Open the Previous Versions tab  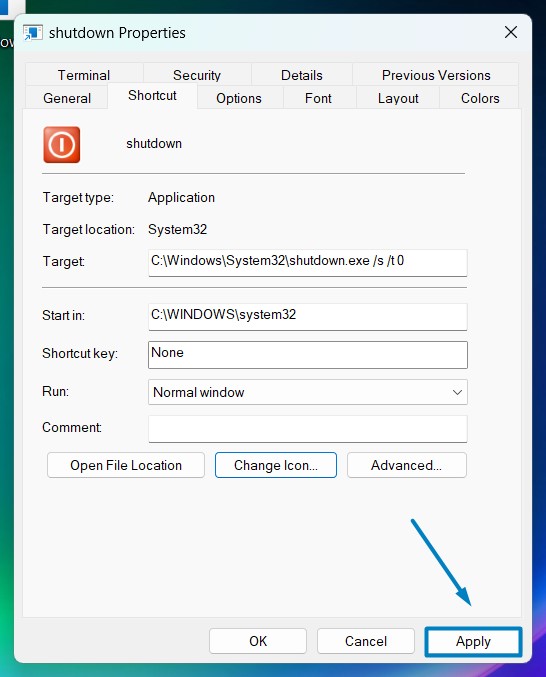[x=436, y=75]
